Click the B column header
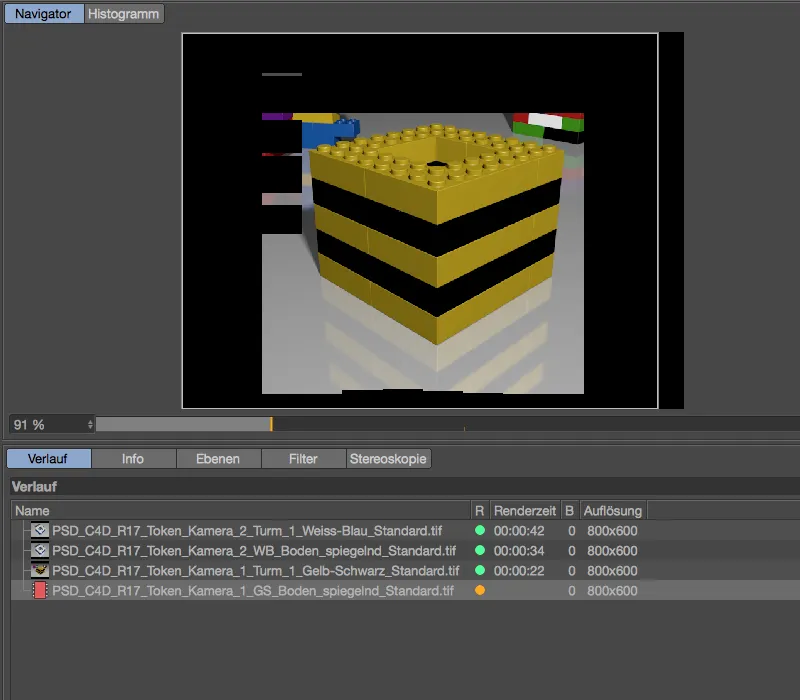This screenshot has width=800, height=700. pyautogui.click(x=570, y=511)
